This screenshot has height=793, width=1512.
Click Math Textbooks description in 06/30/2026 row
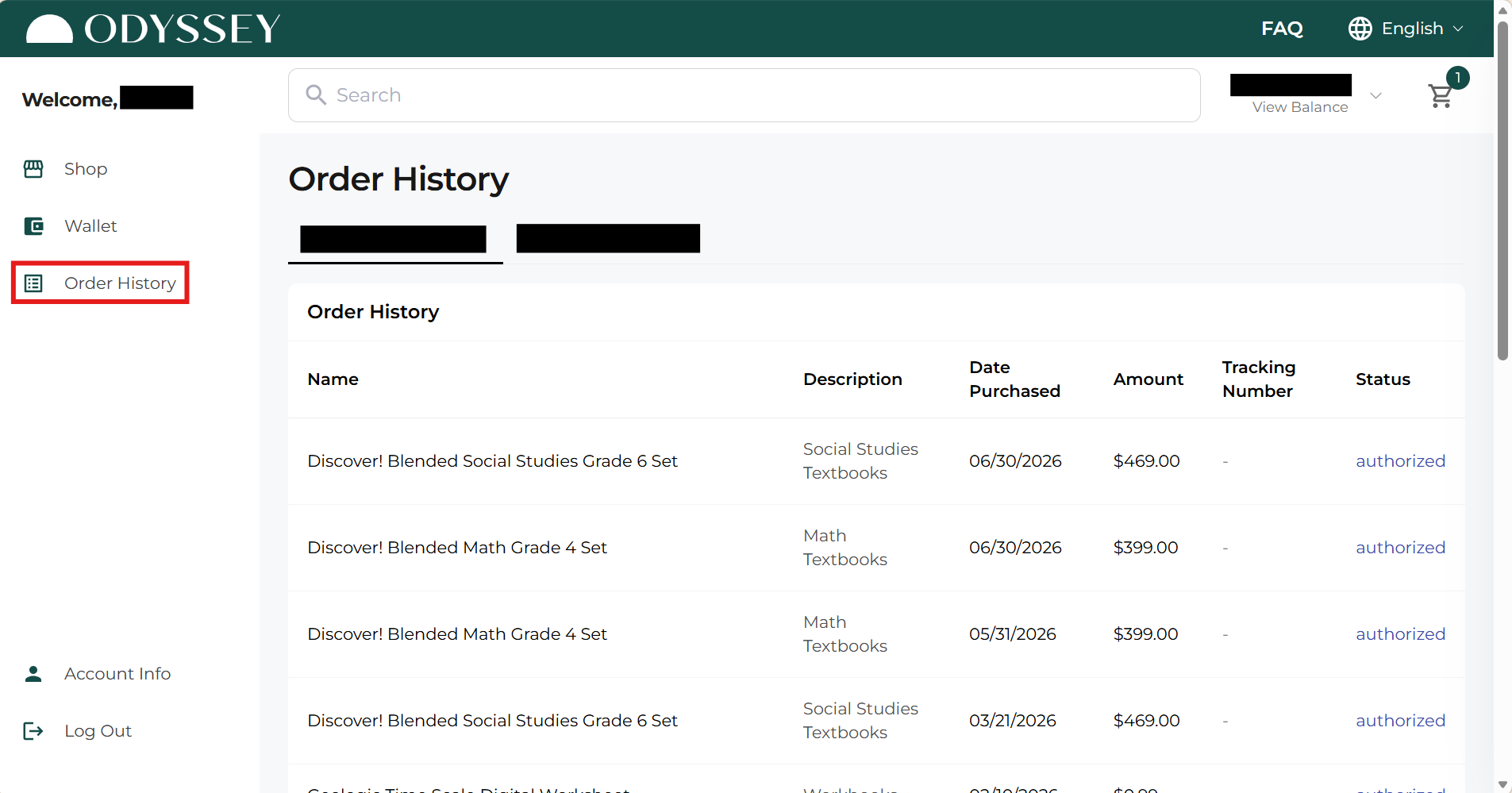pos(845,548)
